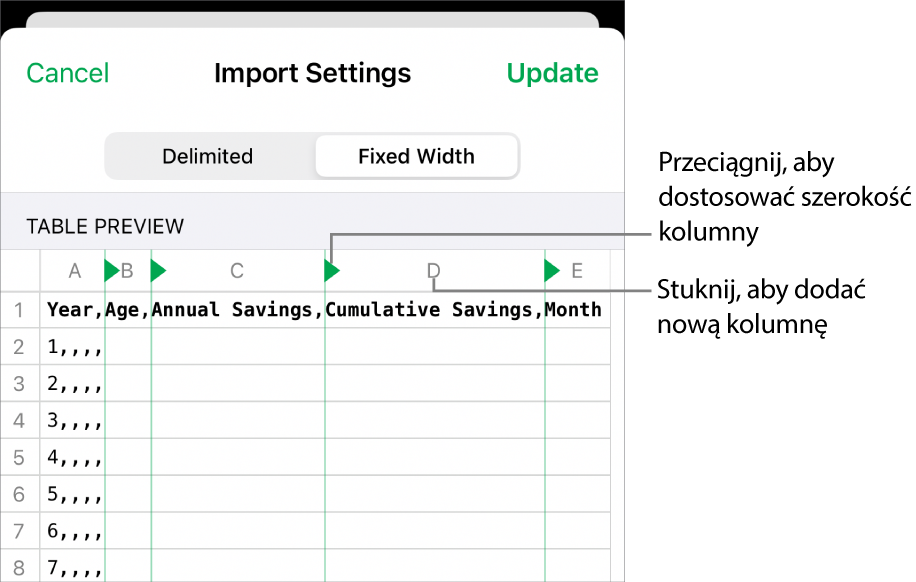916x582 pixels.
Task: Click the Month cell in column E
Action: (x=574, y=309)
